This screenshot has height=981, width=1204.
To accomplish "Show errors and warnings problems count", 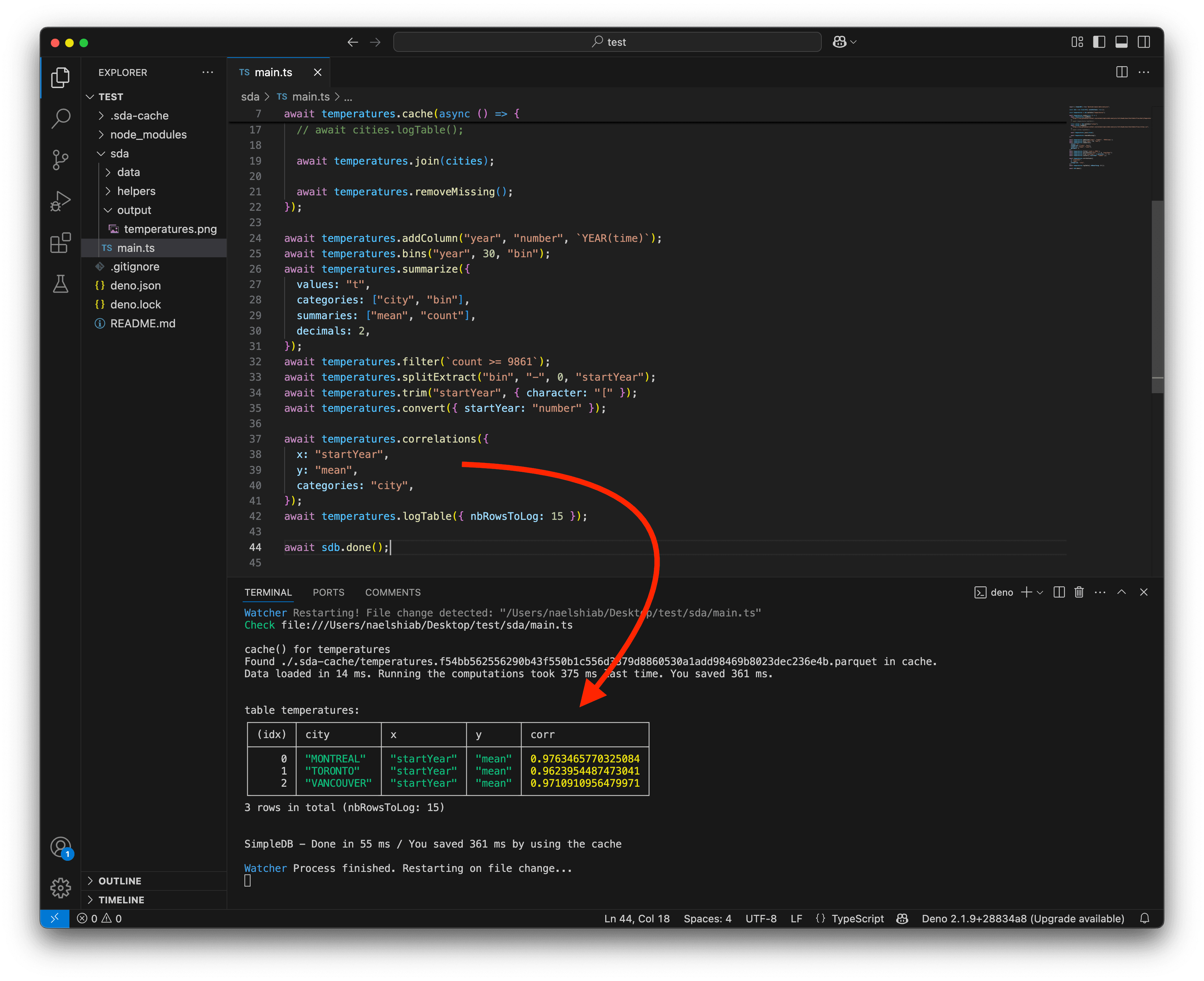I will (99, 918).
